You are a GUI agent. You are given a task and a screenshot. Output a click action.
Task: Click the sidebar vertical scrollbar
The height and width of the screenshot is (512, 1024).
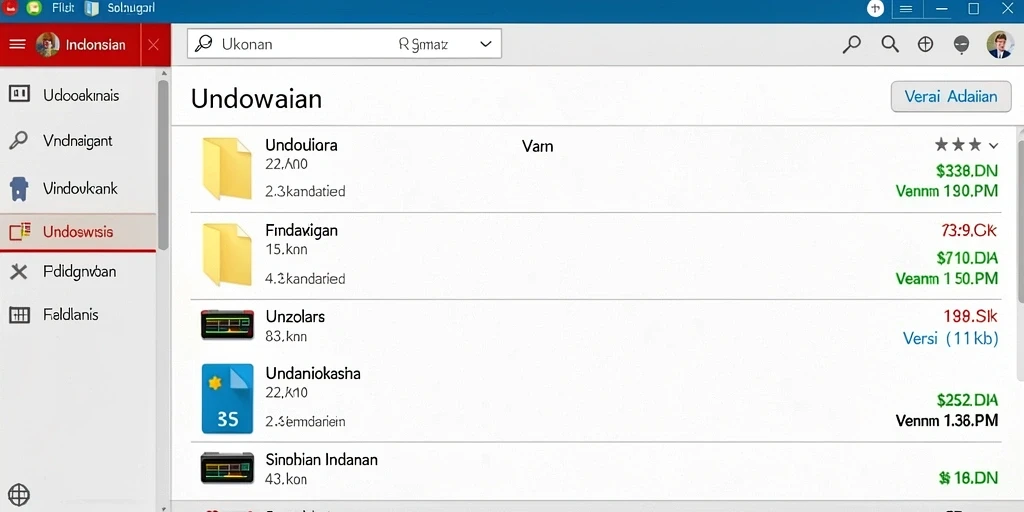[x=163, y=165]
